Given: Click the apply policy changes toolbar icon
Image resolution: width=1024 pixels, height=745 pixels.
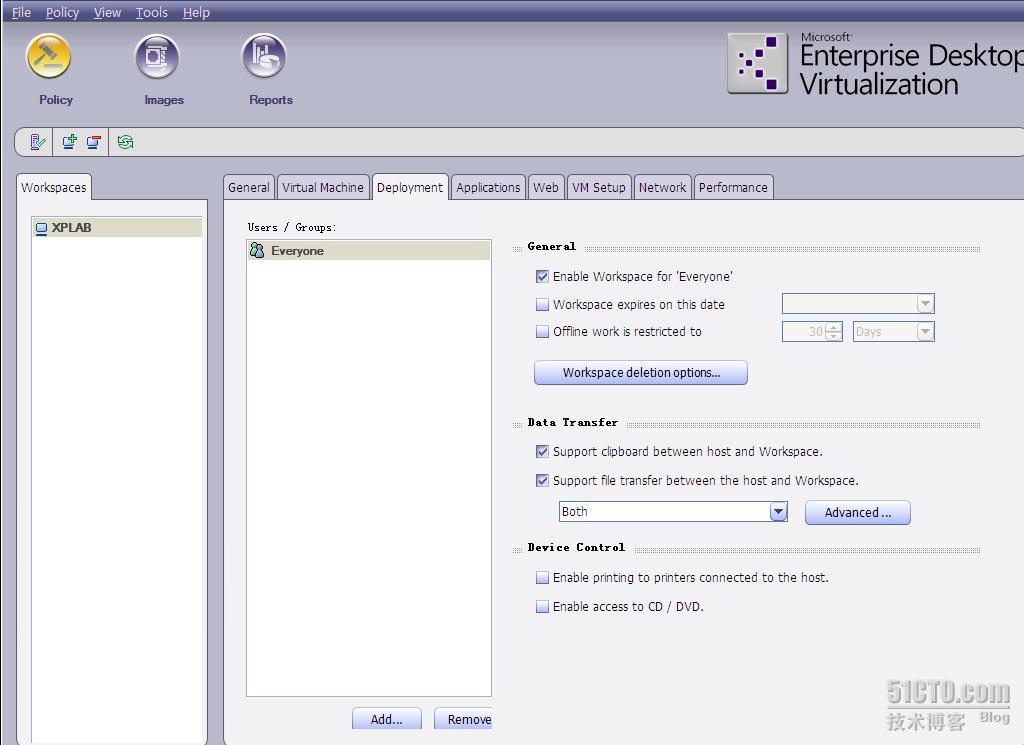Looking at the screenshot, I should (37, 142).
